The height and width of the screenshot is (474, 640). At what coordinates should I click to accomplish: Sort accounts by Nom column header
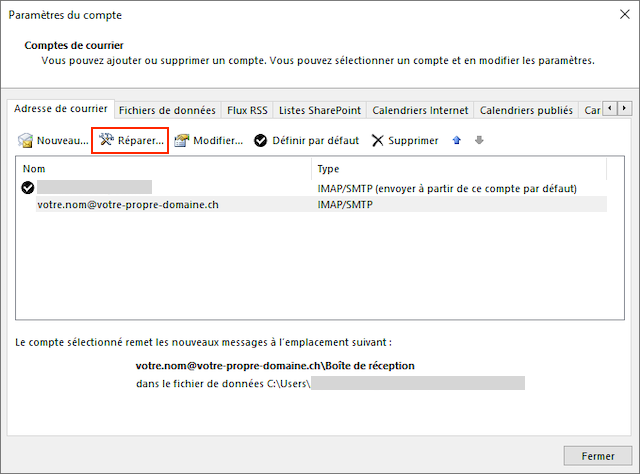163,169
